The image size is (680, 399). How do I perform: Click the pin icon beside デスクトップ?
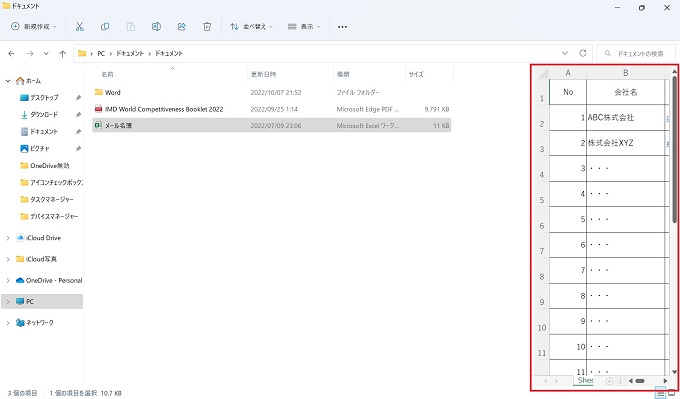(78, 98)
